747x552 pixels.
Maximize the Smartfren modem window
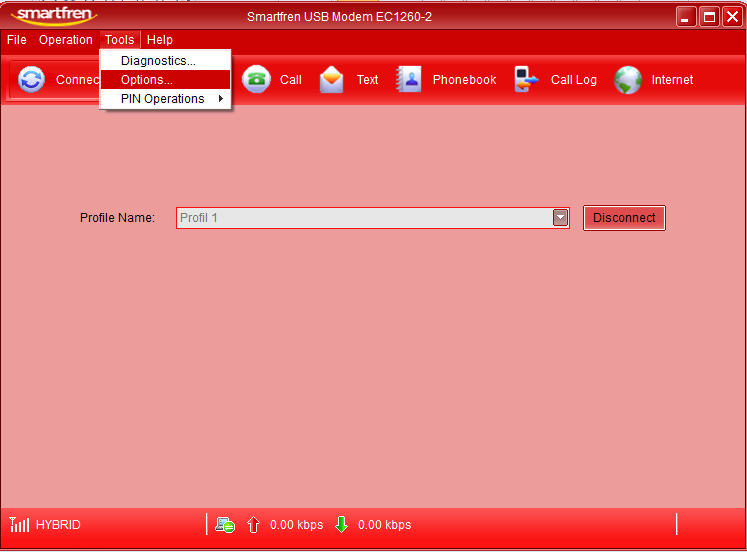click(x=709, y=17)
